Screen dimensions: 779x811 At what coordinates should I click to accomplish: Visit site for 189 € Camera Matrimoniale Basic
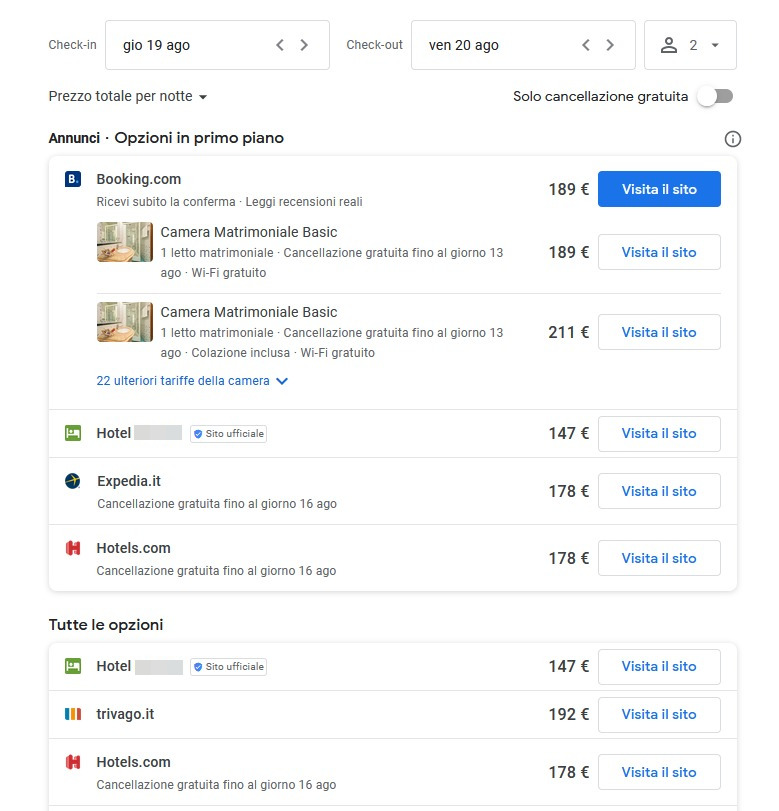[x=659, y=252]
